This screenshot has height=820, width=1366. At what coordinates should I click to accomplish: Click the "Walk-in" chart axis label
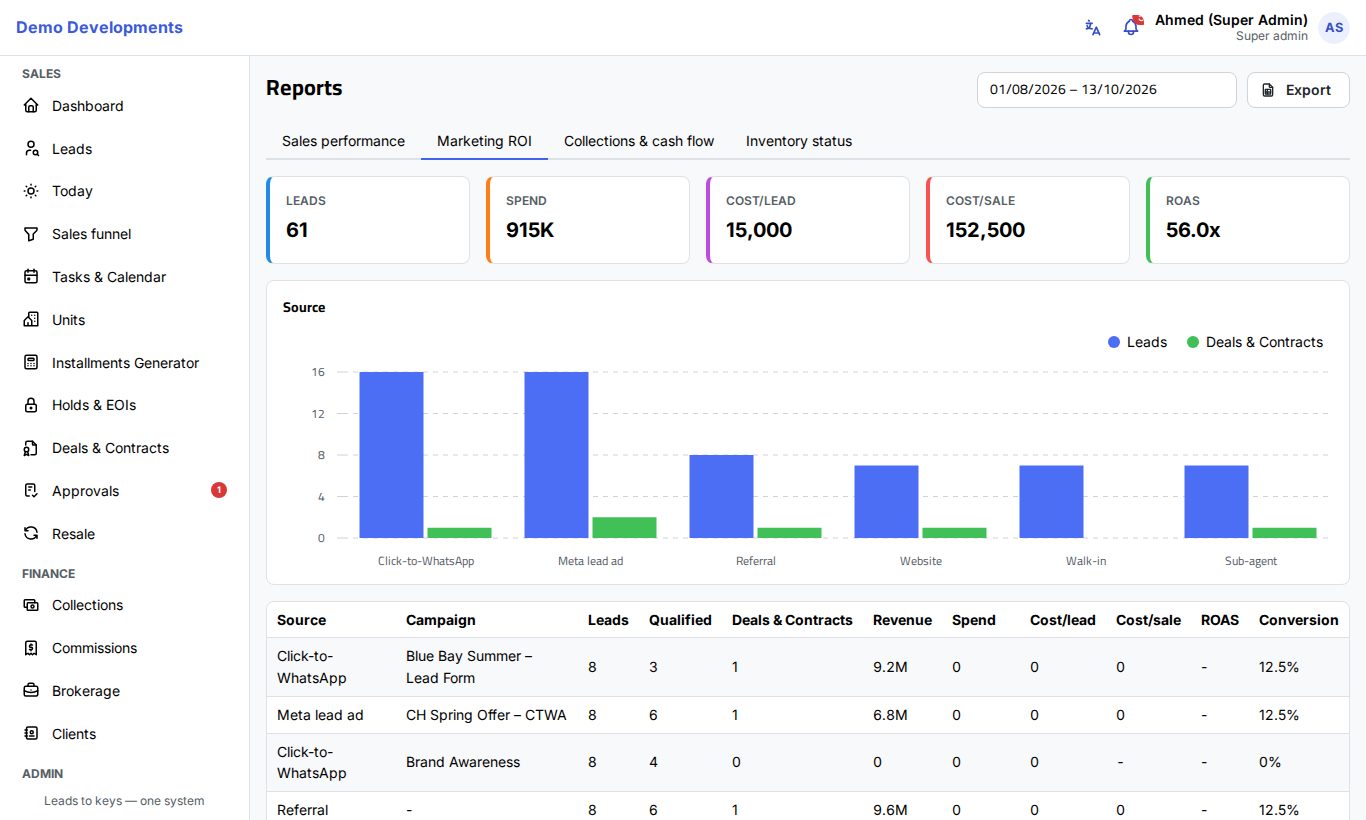click(x=1086, y=561)
